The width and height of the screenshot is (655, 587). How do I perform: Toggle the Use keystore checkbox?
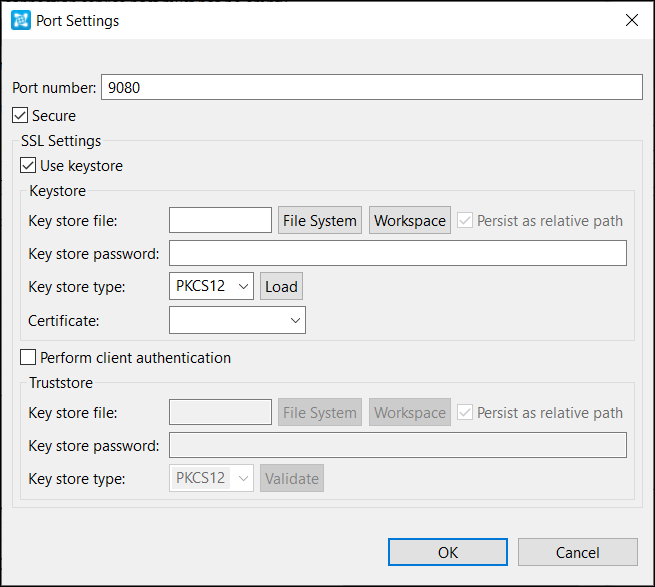28,165
